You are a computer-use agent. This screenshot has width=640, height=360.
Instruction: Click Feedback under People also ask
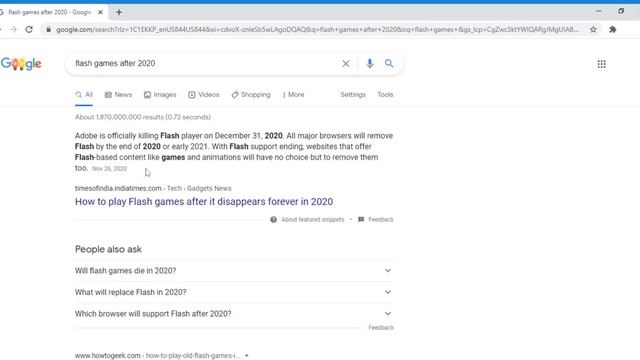tap(381, 327)
